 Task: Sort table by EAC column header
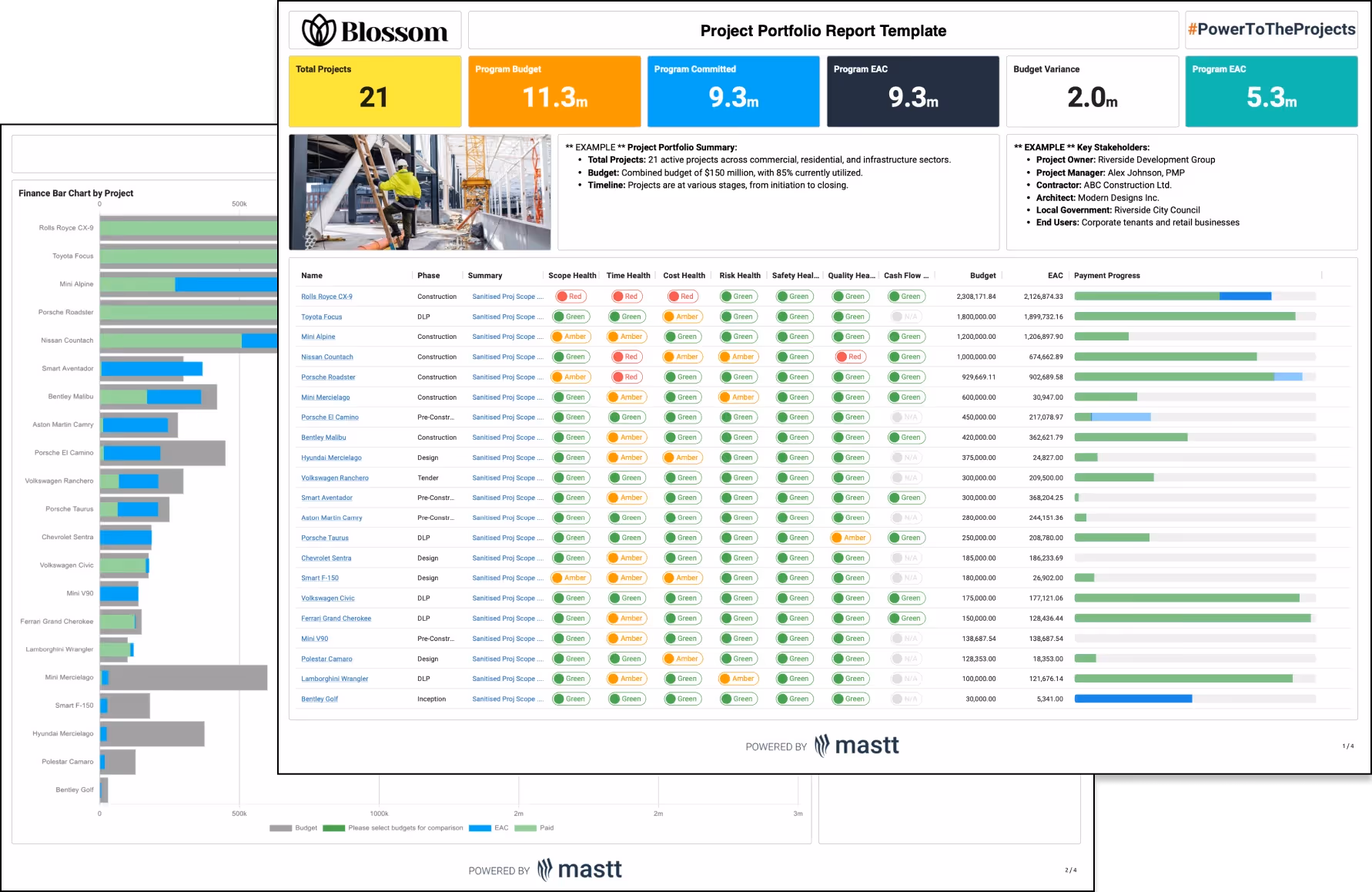coord(1055,276)
